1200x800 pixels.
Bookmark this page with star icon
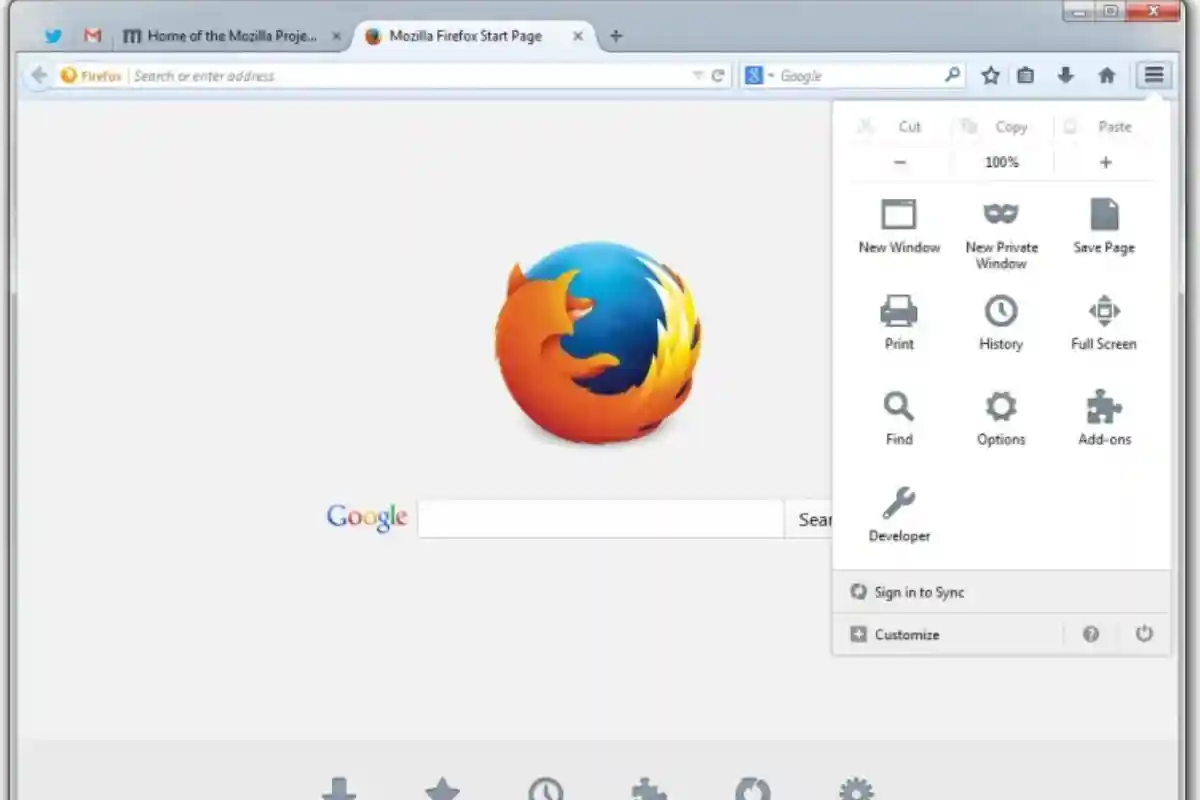(990, 75)
